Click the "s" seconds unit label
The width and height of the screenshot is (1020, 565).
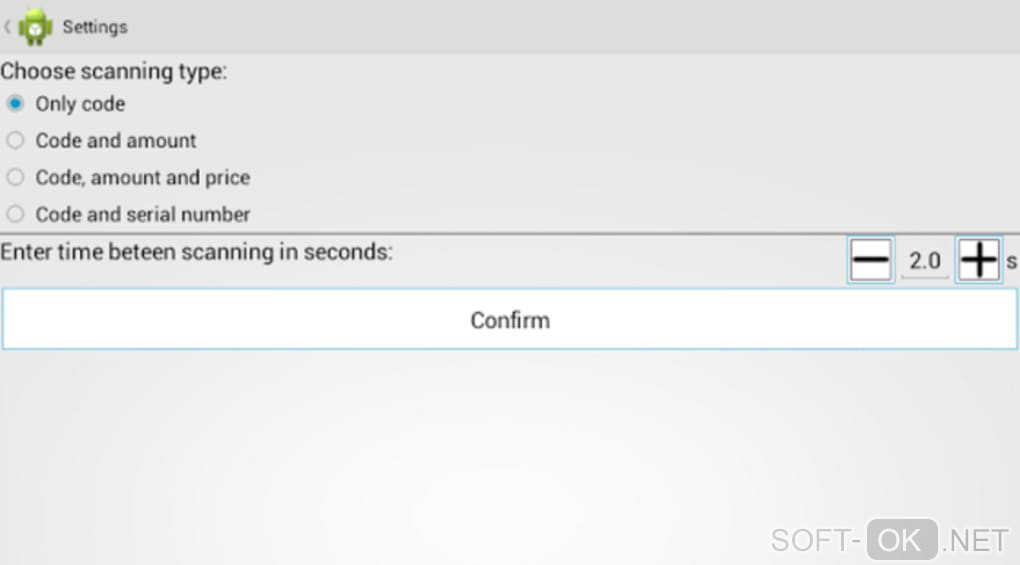tap(1012, 262)
